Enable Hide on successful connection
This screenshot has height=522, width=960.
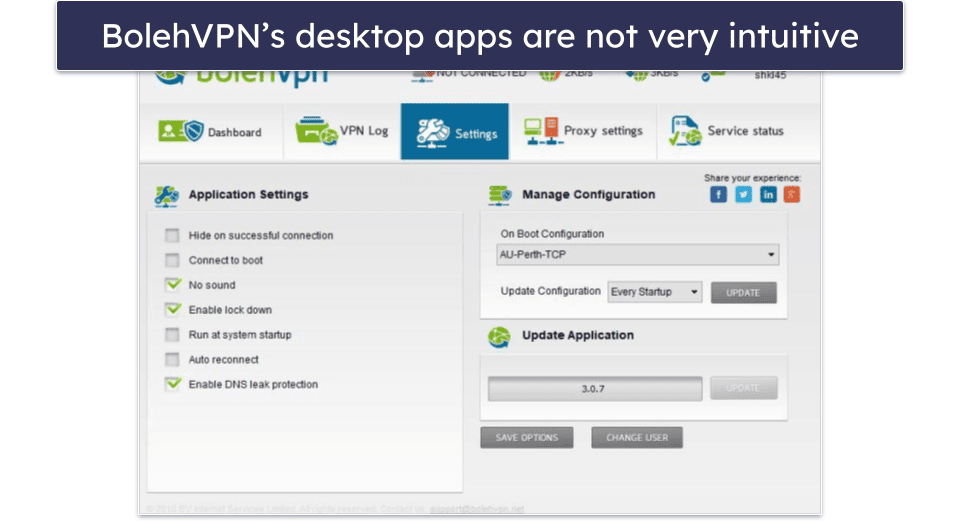click(172, 235)
